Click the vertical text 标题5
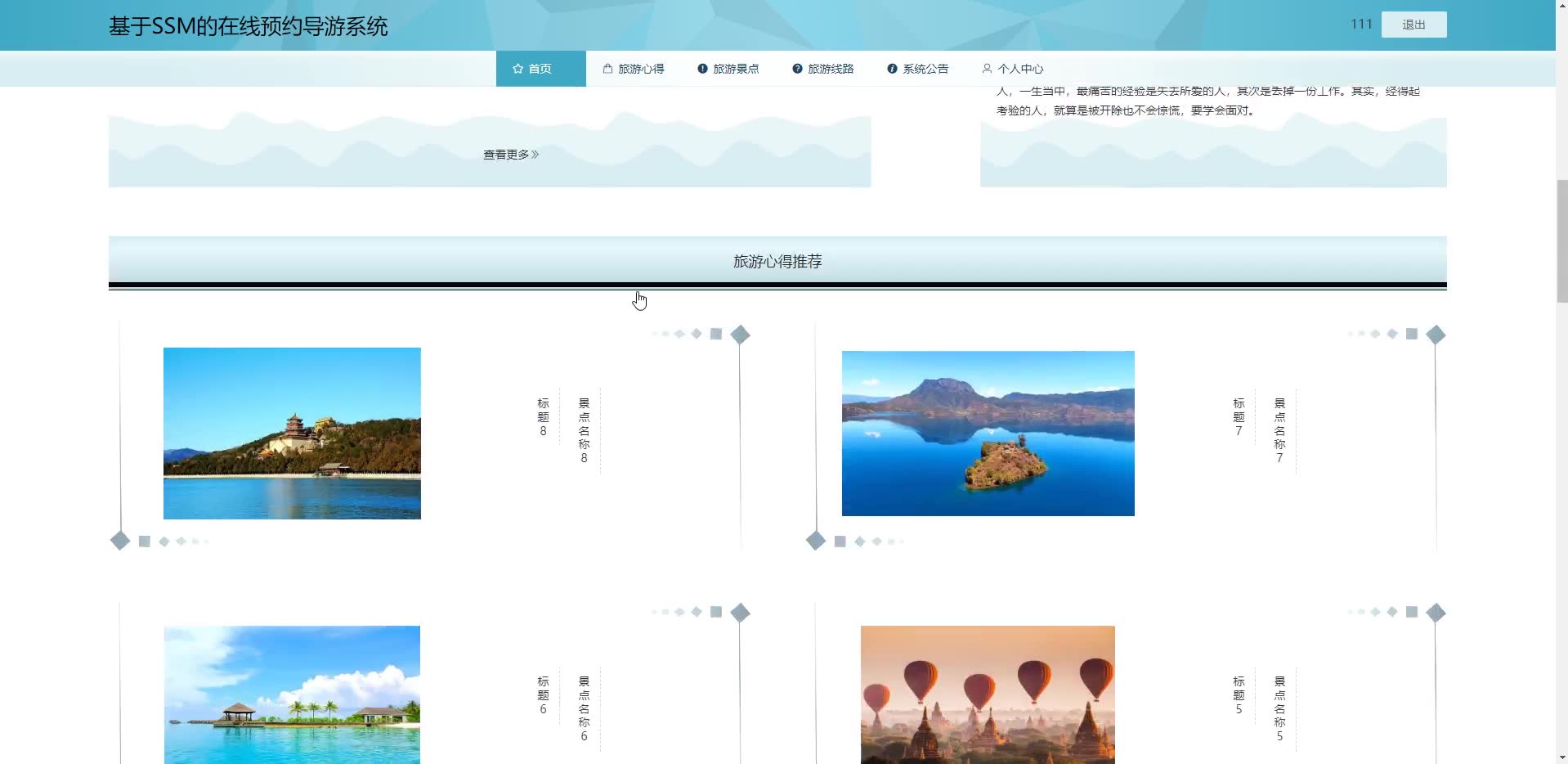Viewport: 1568px width, 764px height. pos(1239,695)
